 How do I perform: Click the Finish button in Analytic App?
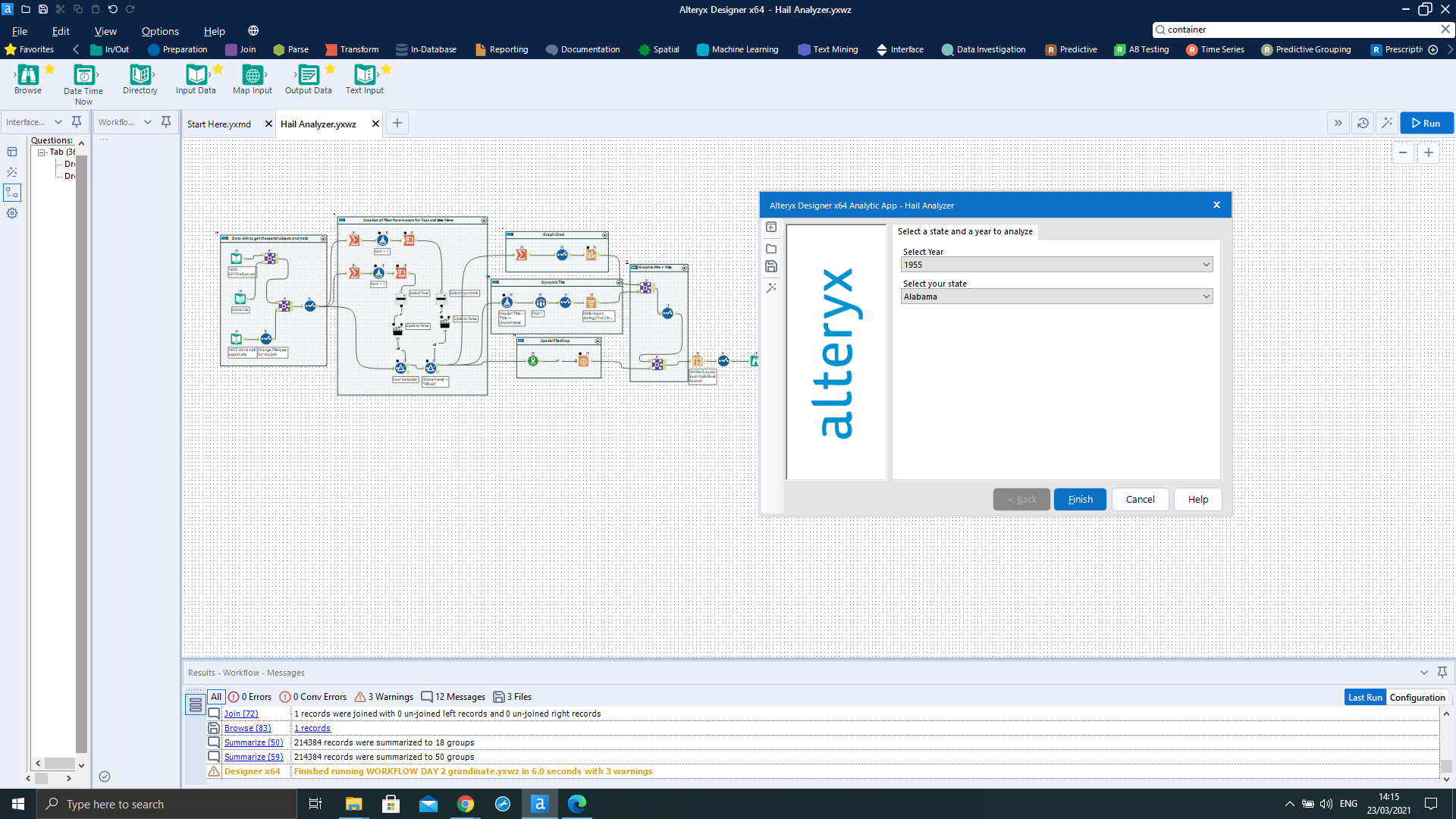(1080, 500)
